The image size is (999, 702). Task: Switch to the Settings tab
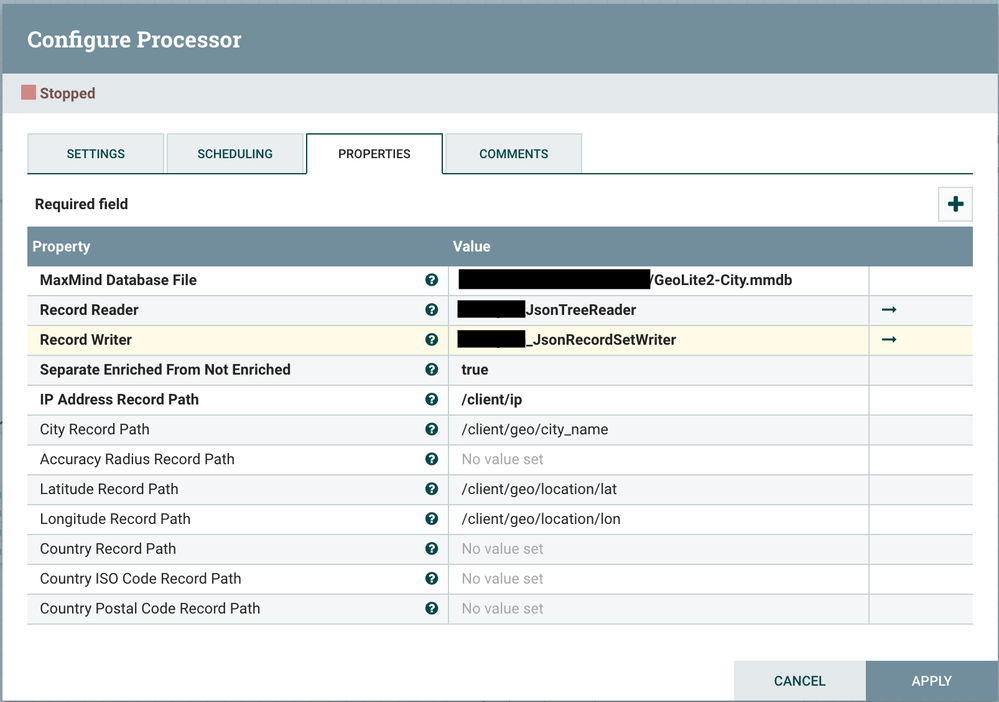[x=96, y=154]
